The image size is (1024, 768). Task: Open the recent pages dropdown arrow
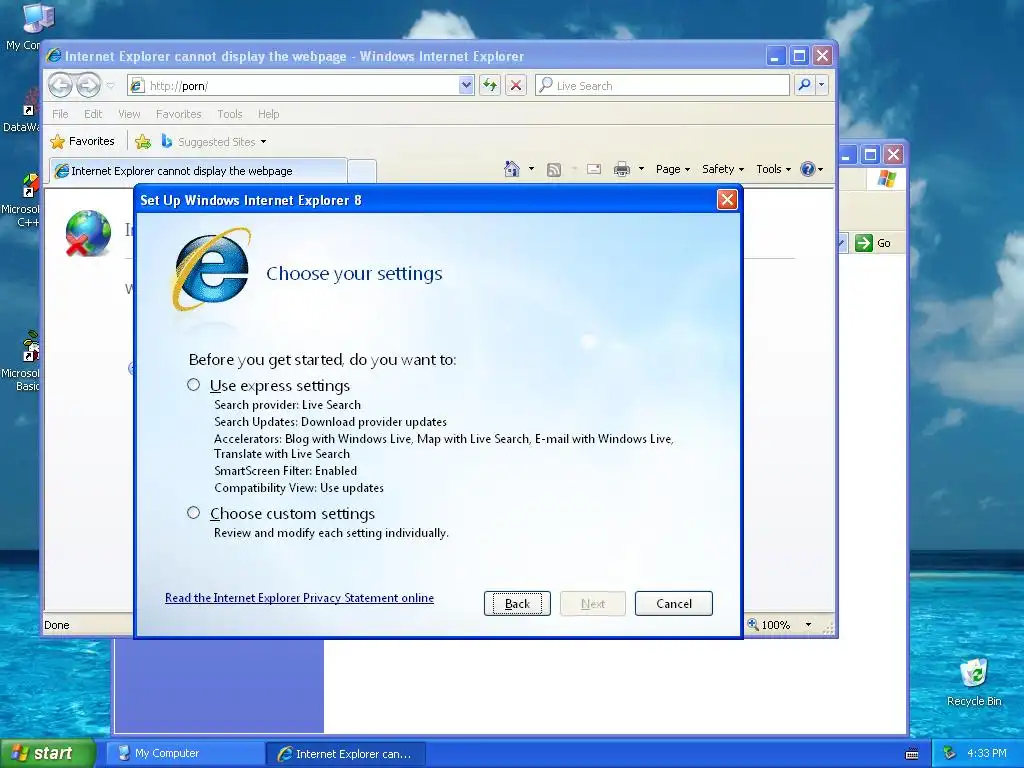(x=110, y=86)
